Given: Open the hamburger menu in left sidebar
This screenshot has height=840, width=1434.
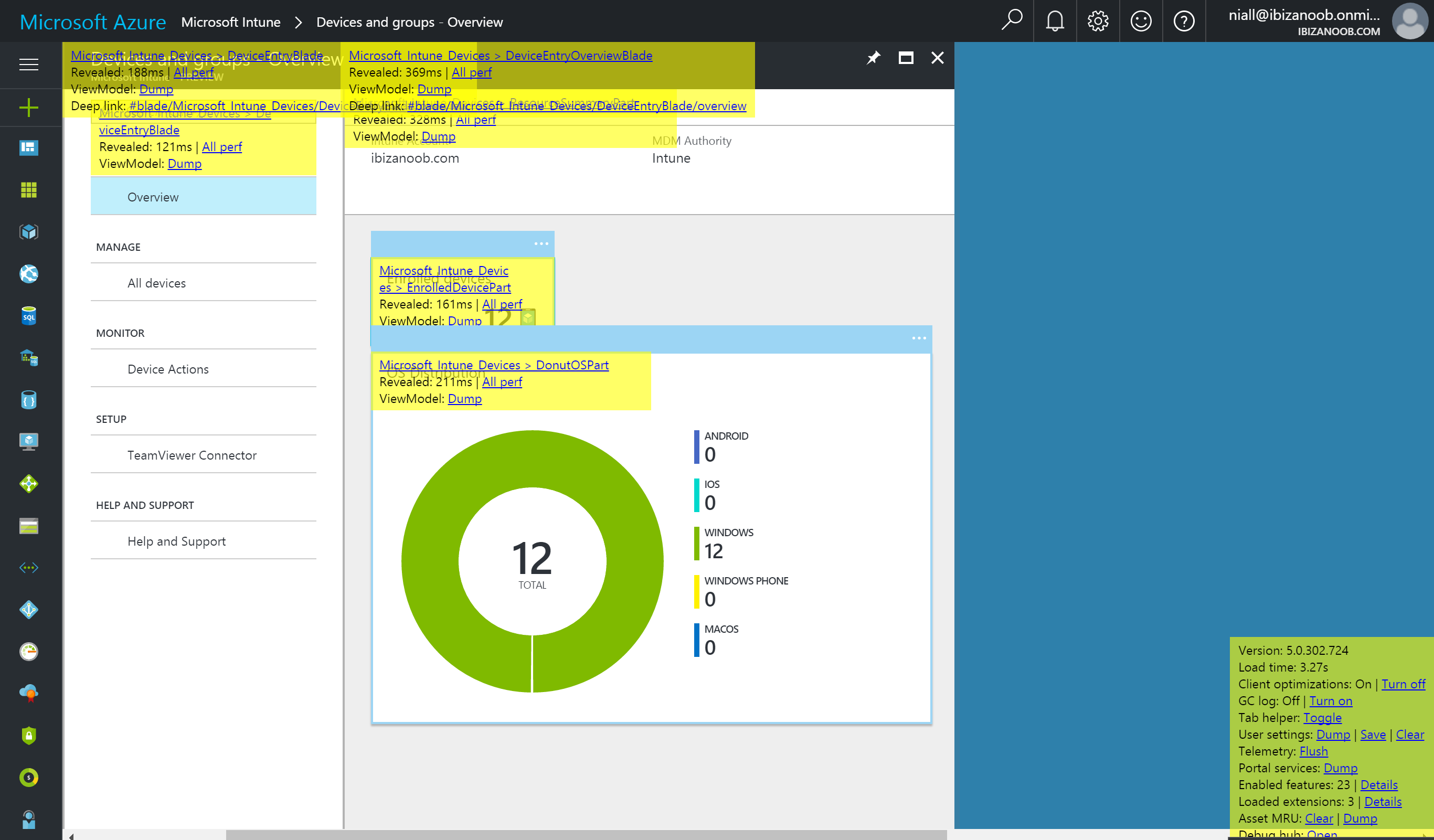Looking at the screenshot, I should click(29, 65).
